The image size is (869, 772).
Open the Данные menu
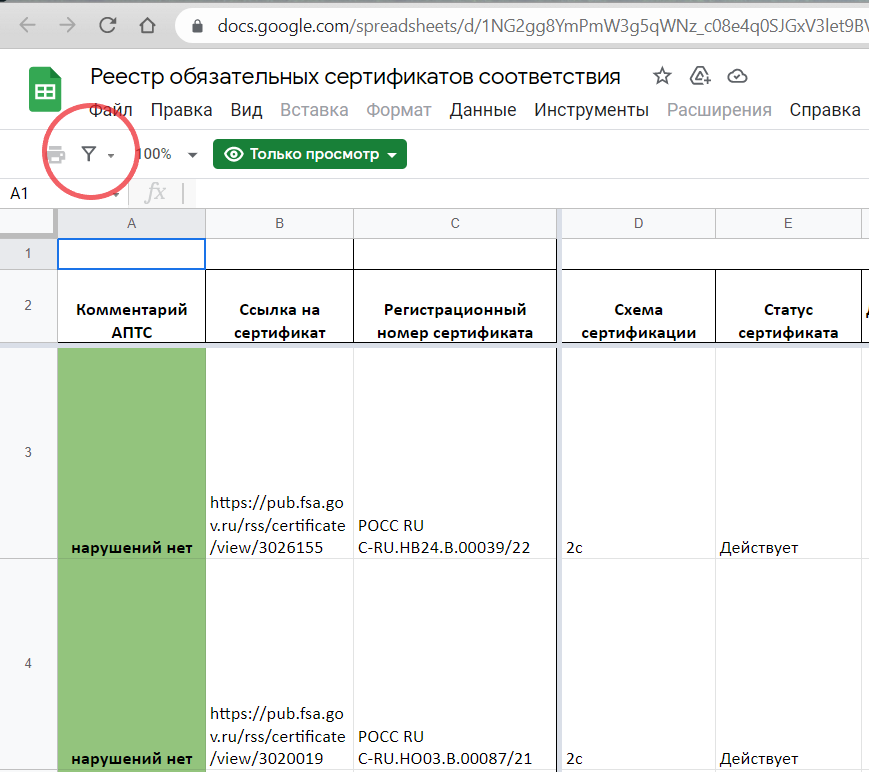[483, 110]
